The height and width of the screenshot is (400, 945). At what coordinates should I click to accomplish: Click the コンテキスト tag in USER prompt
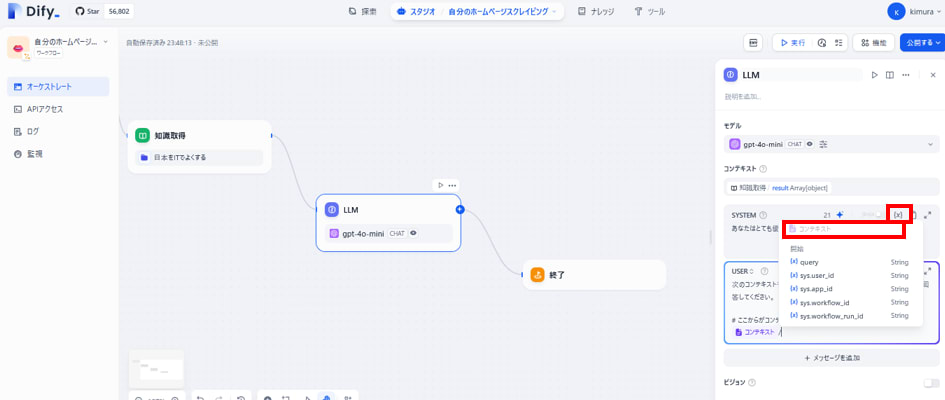coord(755,332)
